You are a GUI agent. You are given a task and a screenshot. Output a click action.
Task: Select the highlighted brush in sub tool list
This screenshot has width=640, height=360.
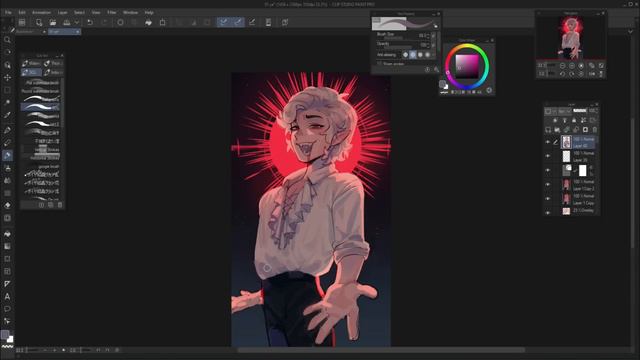coord(40,107)
